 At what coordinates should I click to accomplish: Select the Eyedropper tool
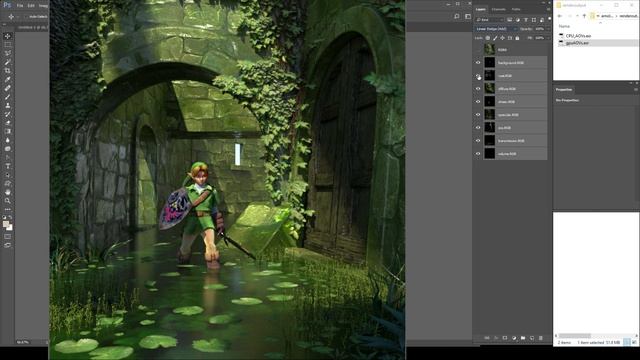point(7,79)
